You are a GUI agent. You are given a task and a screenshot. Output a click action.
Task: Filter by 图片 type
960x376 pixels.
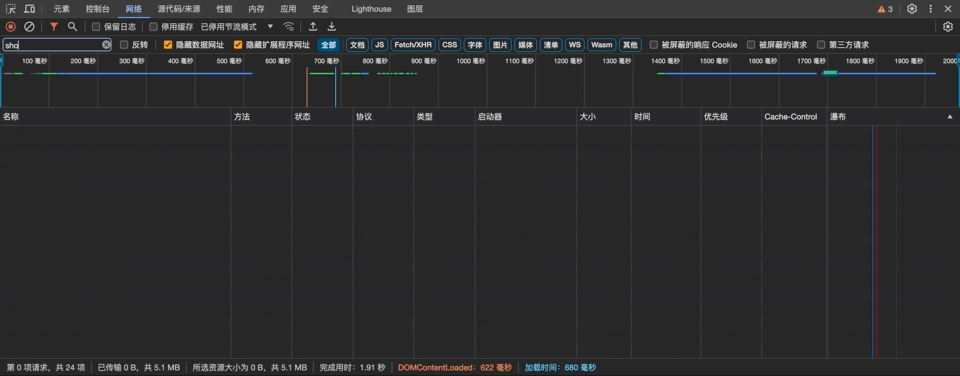coord(500,45)
